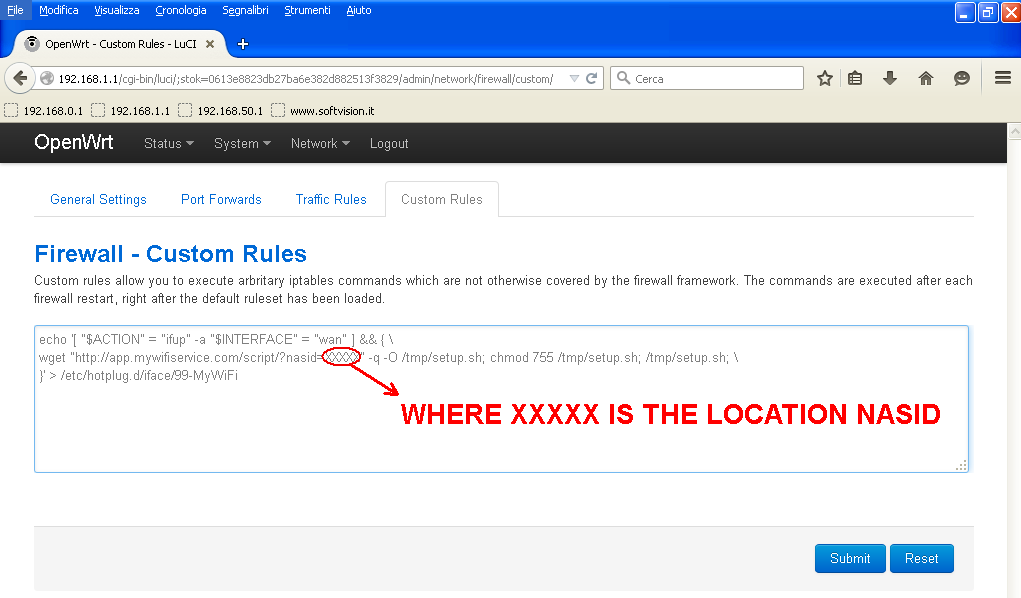Restore down the browser window

tap(988, 12)
